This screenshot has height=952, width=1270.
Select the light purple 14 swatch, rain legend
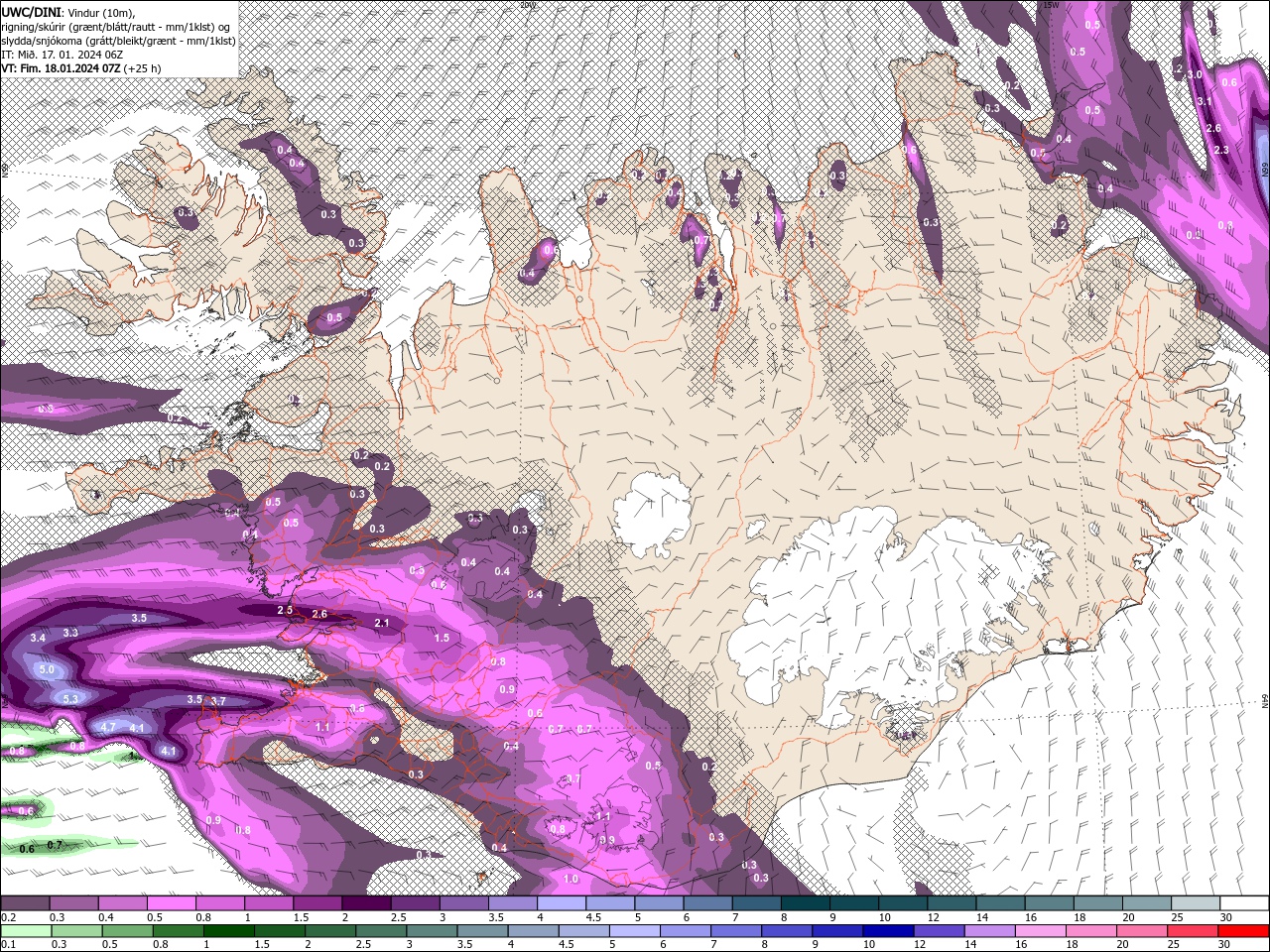(989, 930)
